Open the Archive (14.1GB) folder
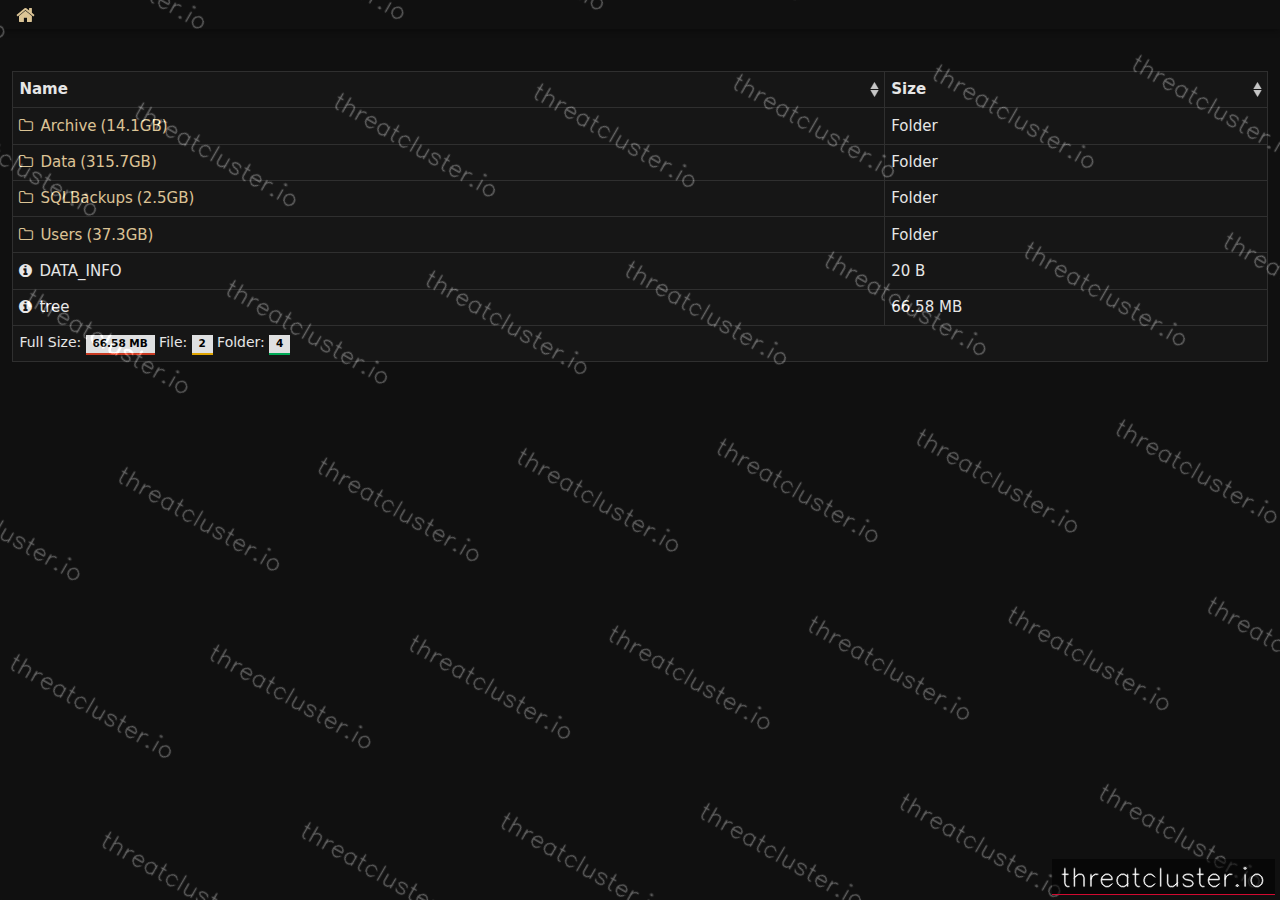 (104, 126)
